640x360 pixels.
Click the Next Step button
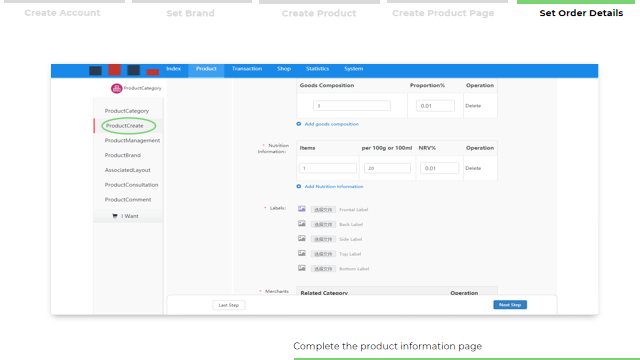pyautogui.click(x=510, y=305)
